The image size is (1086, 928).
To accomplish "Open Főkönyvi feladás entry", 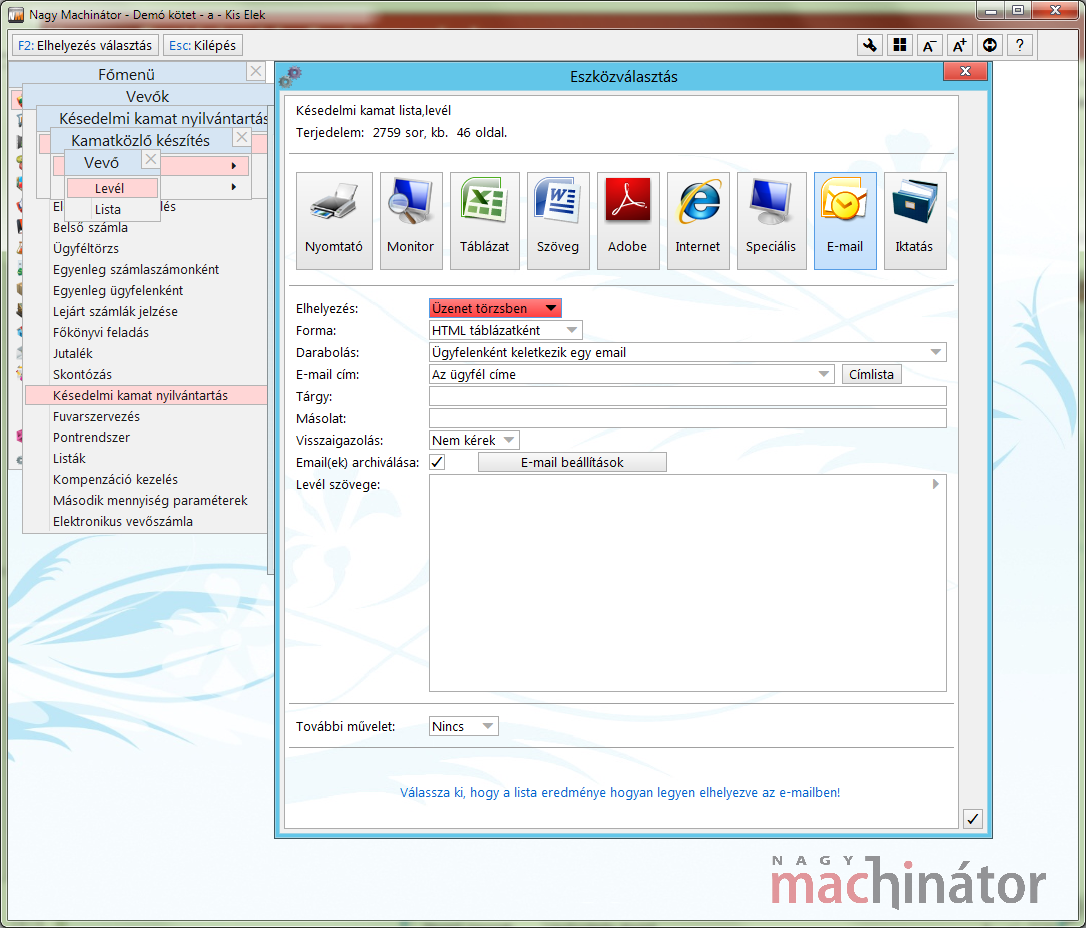I will click(x=100, y=332).
